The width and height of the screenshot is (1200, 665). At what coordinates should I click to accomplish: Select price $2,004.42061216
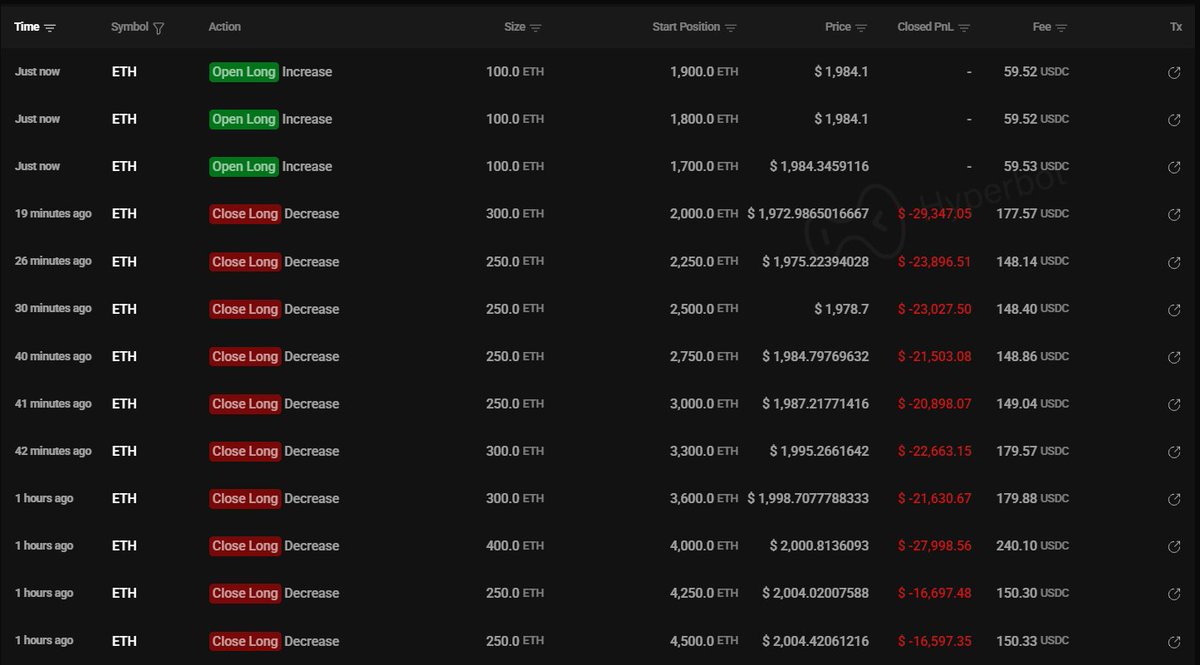(815, 641)
